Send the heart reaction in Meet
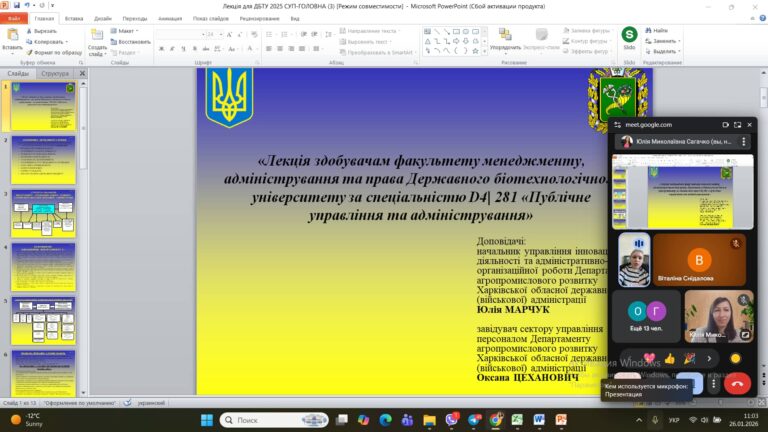The image size is (768, 432). click(649, 358)
